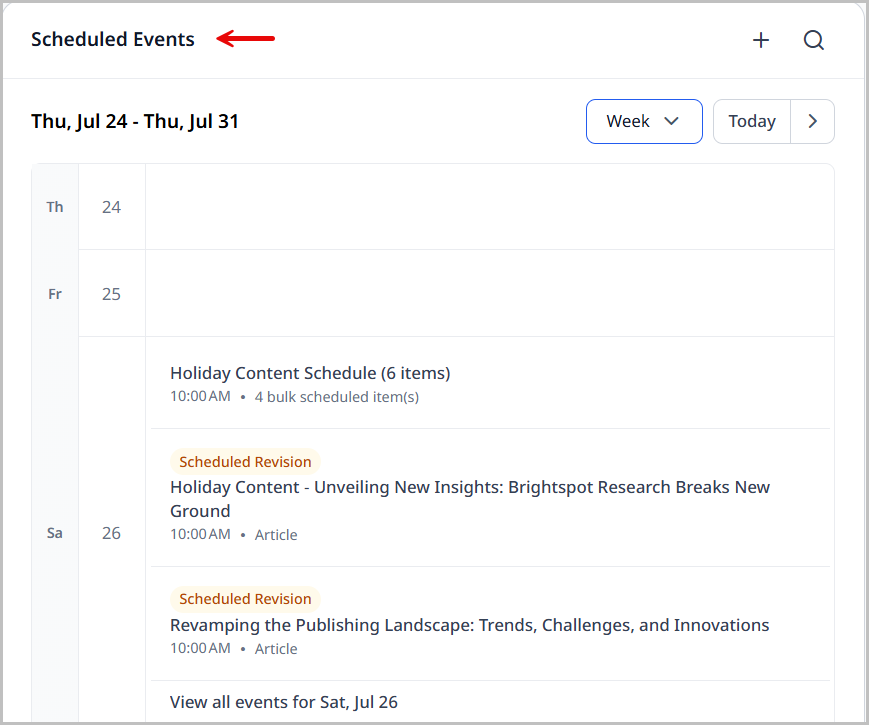Viewport: 869px width, 725px height.
Task: Click the 10:00 AM time label on the Unveiling event
Action: (x=200, y=534)
